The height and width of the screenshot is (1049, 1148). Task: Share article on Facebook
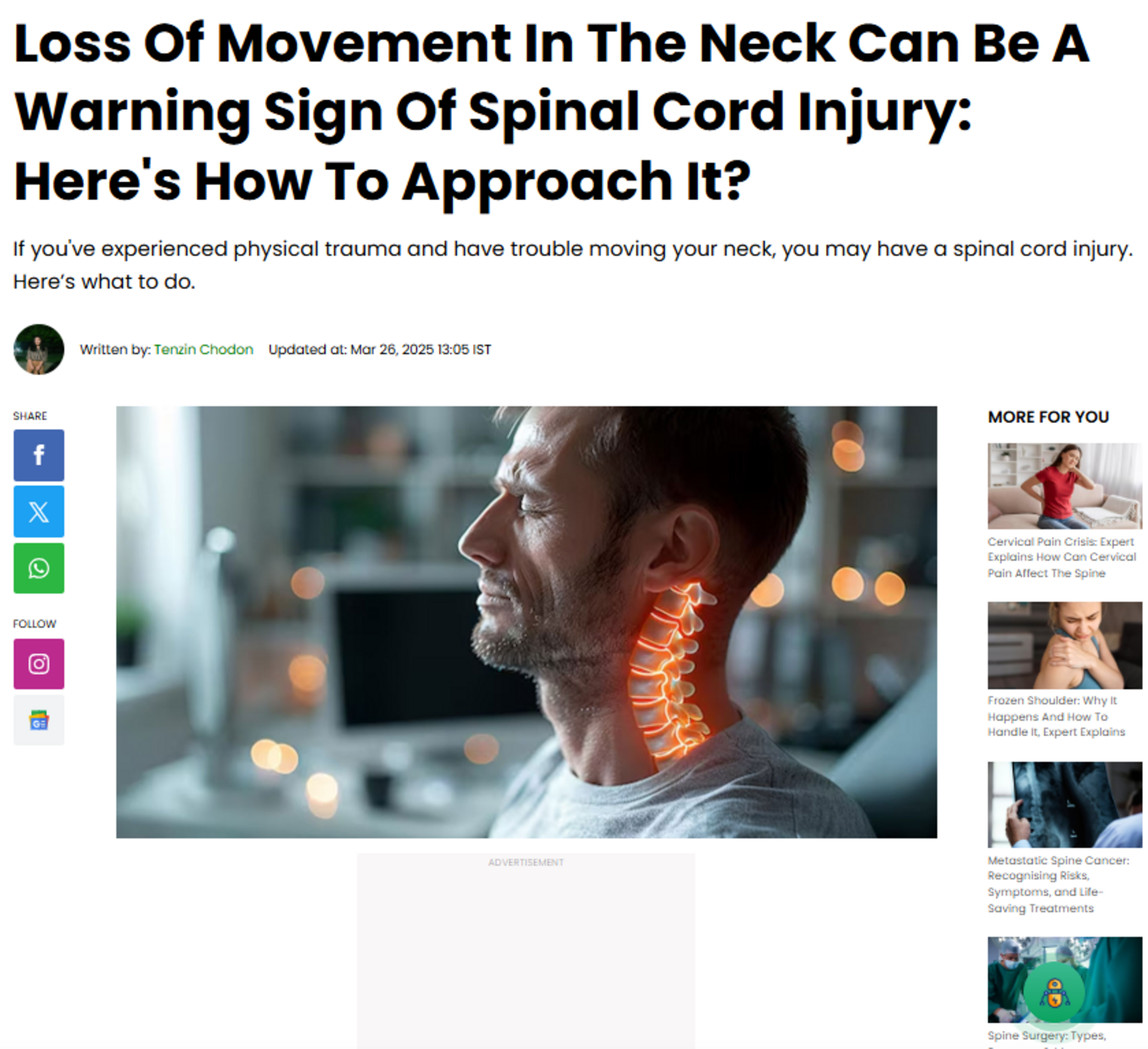tap(39, 455)
